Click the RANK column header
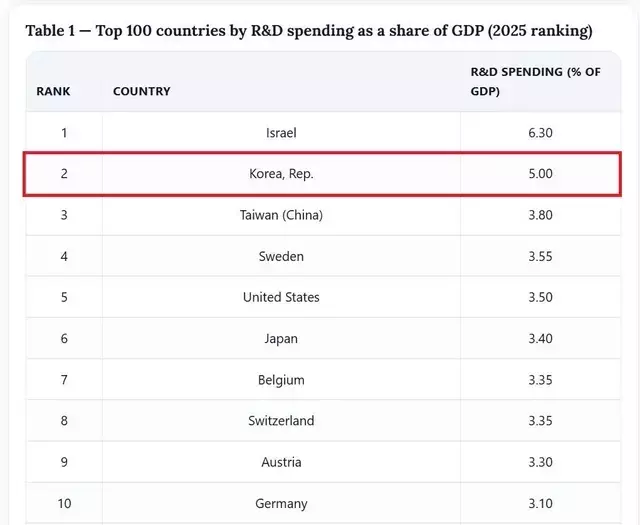Viewport: 640px width, 525px height. (53, 91)
